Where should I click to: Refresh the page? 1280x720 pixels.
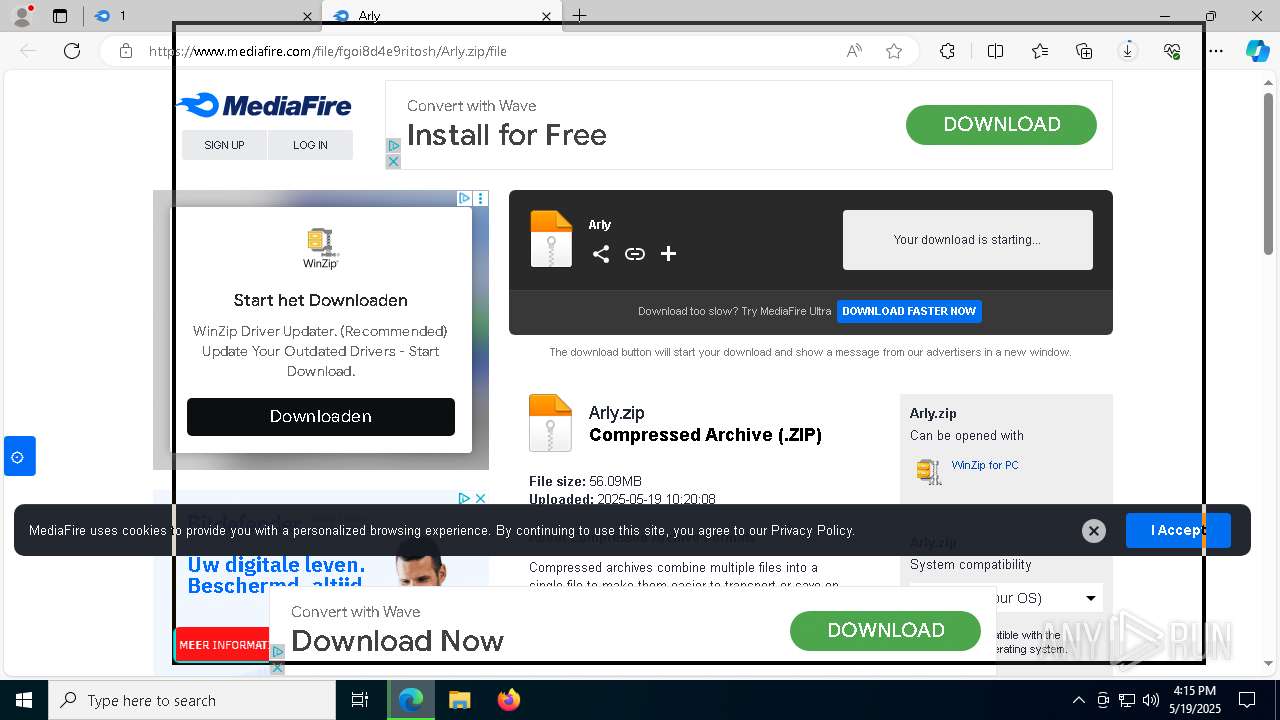pos(72,51)
